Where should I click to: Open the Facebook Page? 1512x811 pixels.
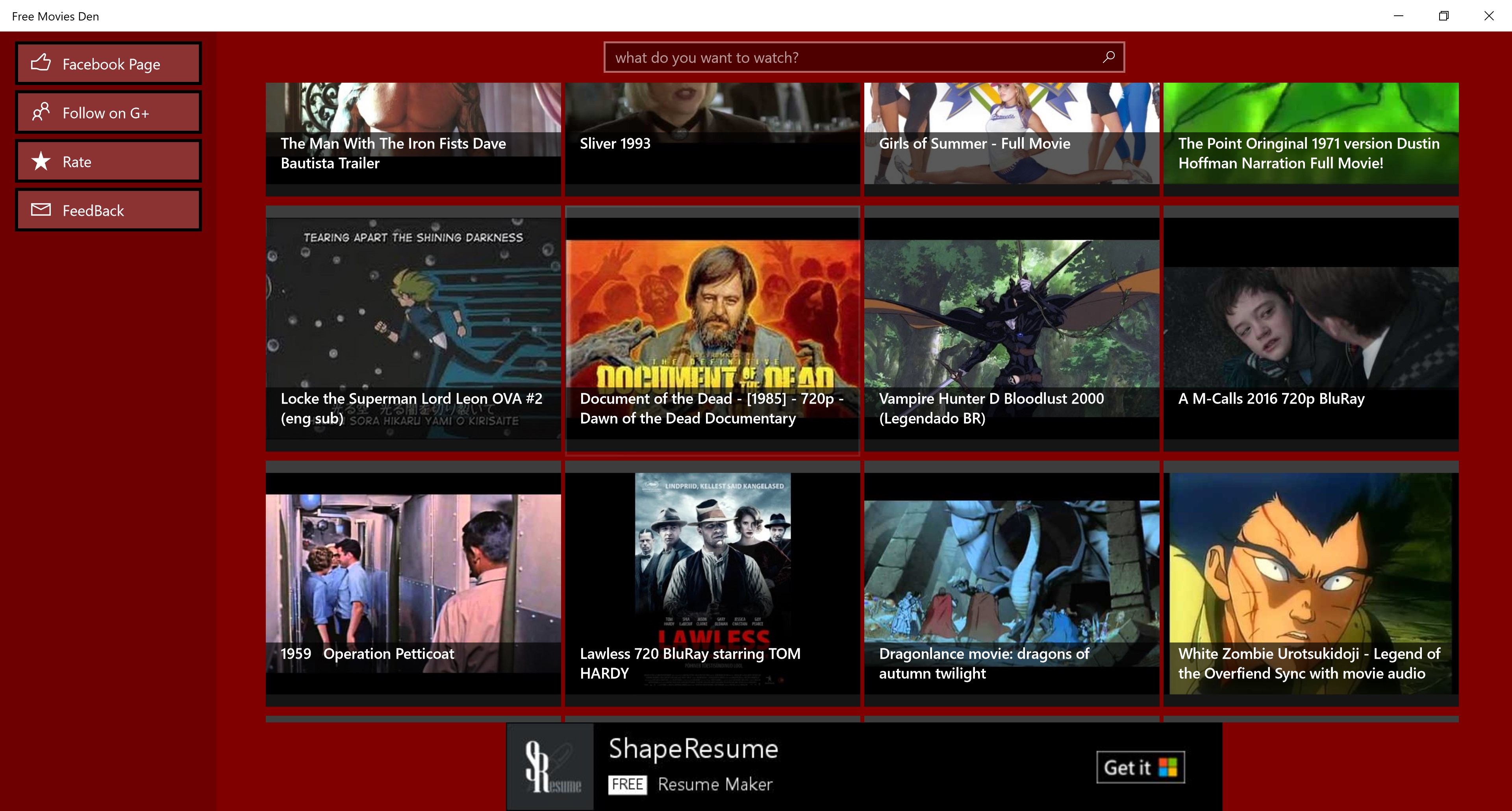pyautogui.click(x=108, y=63)
